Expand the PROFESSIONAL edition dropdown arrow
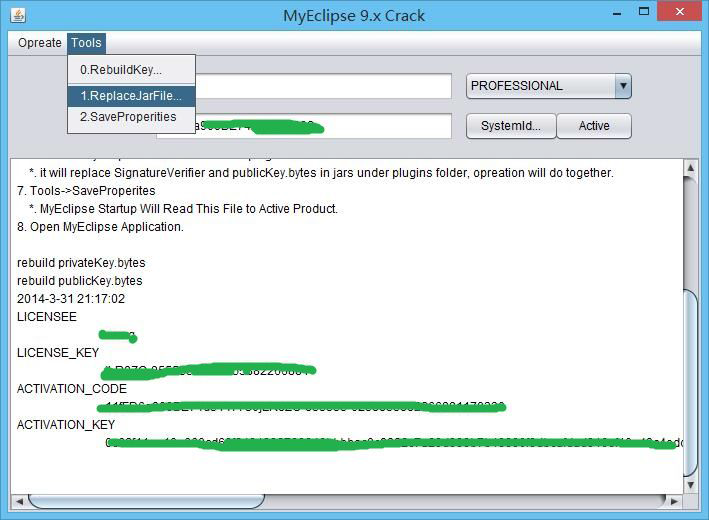Viewport: 709px width, 520px height. tap(623, 86)
